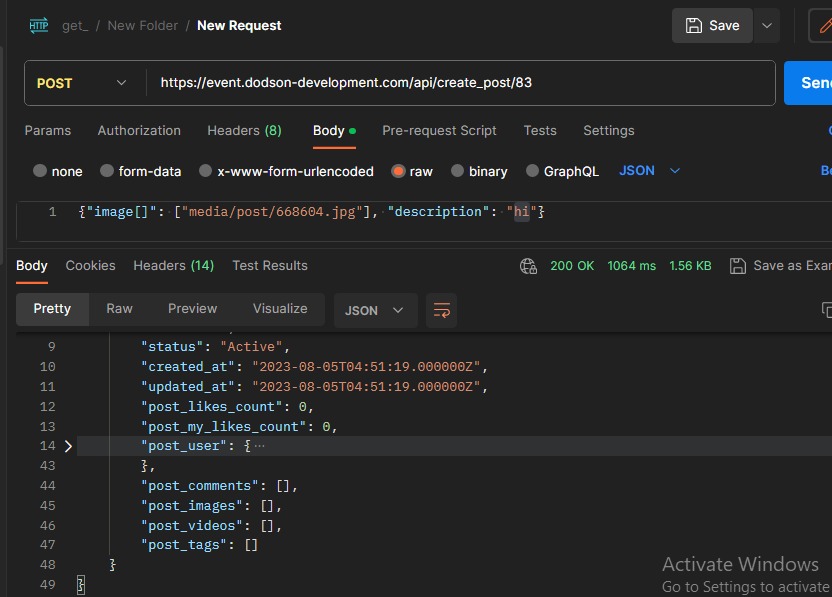The image size is (832, 597).
Task: Click the copy response icon
Action: (x=826, y=310)
